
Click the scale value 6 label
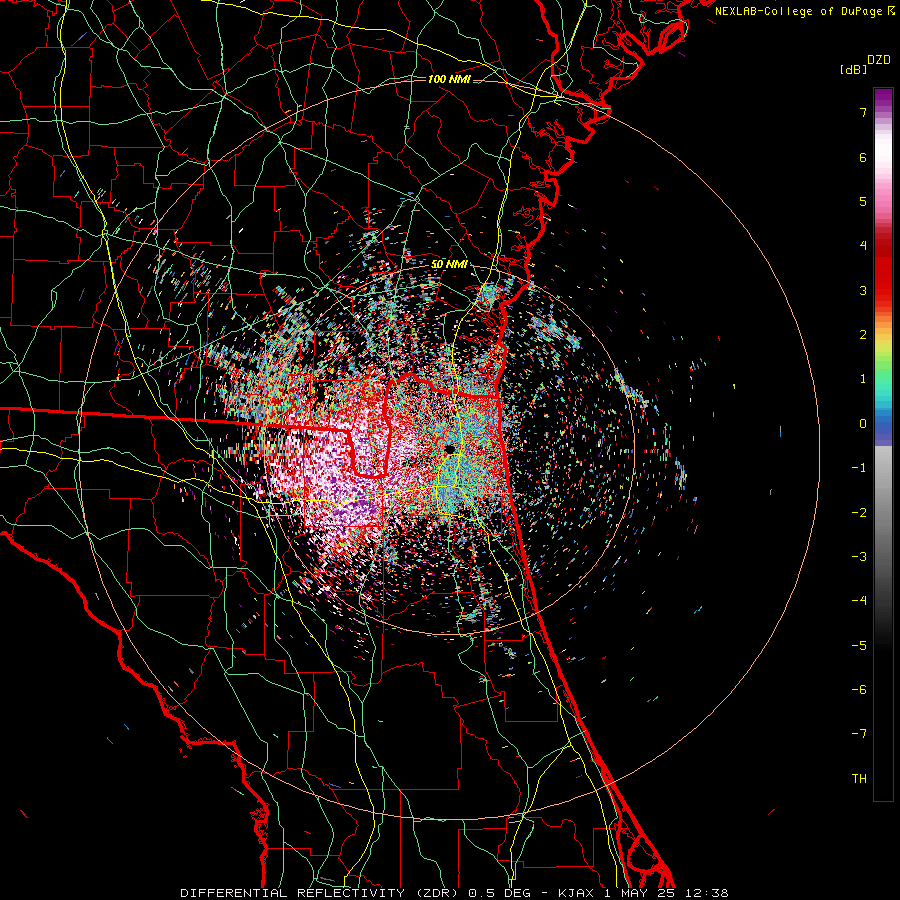coord(863,157)
